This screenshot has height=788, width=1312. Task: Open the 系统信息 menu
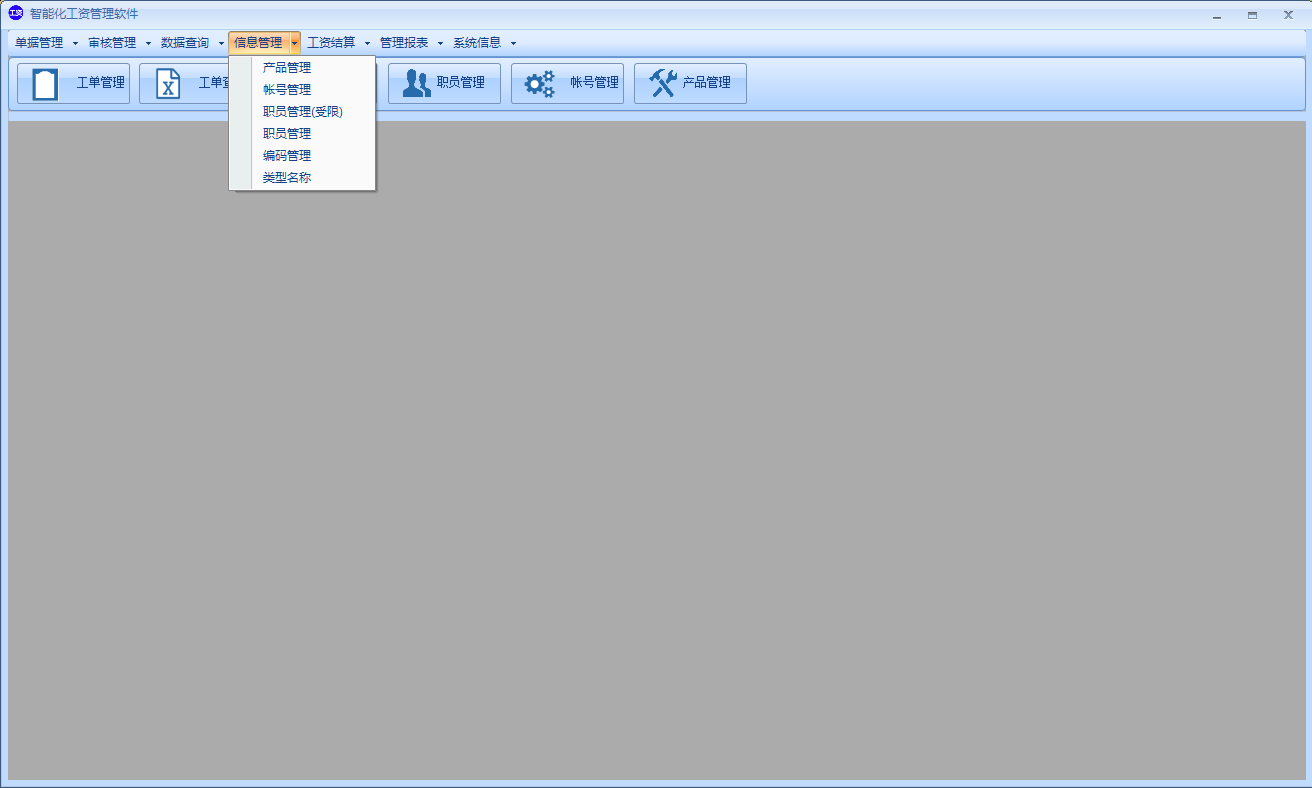tap(477, 43)
